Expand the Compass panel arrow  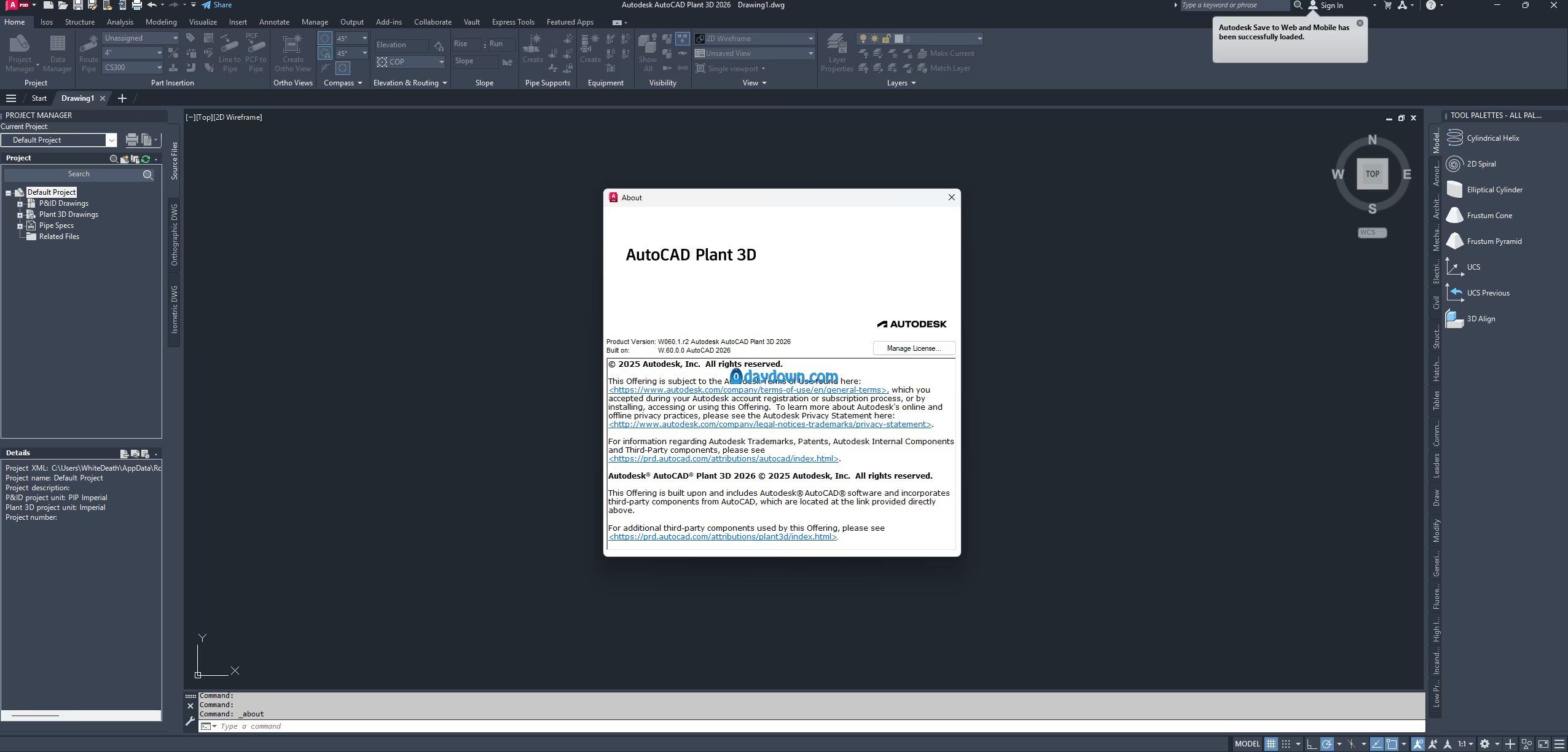coord(360,83)
